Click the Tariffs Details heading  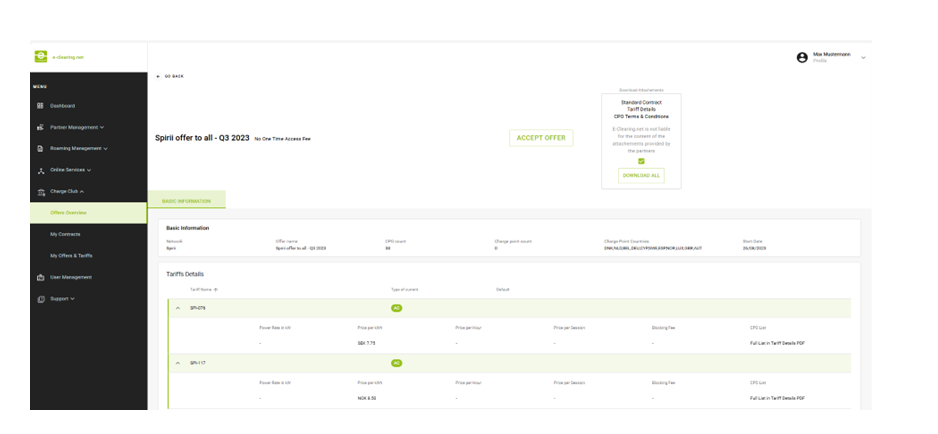pos(185,274)
